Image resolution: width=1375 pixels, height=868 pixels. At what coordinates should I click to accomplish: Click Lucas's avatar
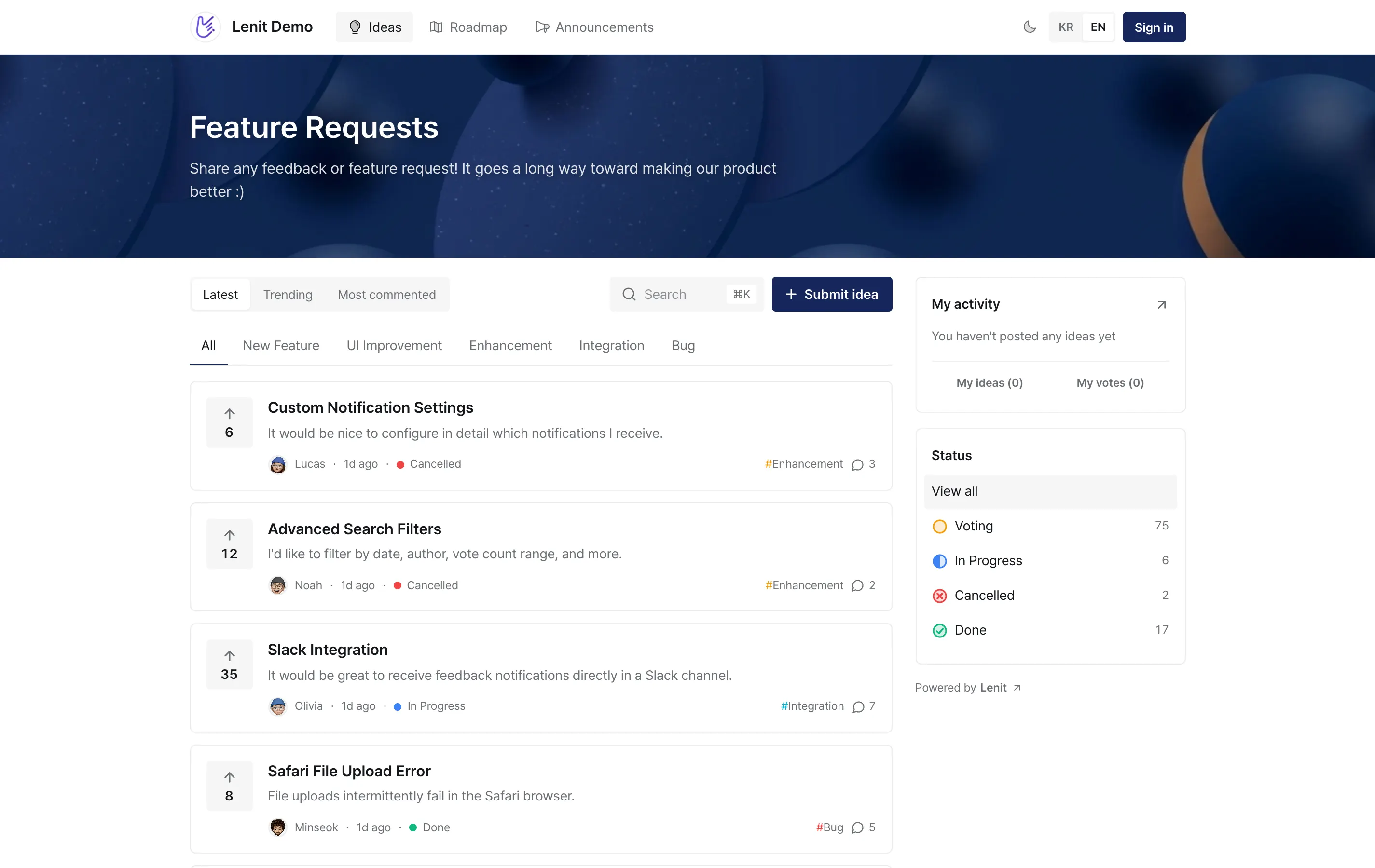point(277,464)
